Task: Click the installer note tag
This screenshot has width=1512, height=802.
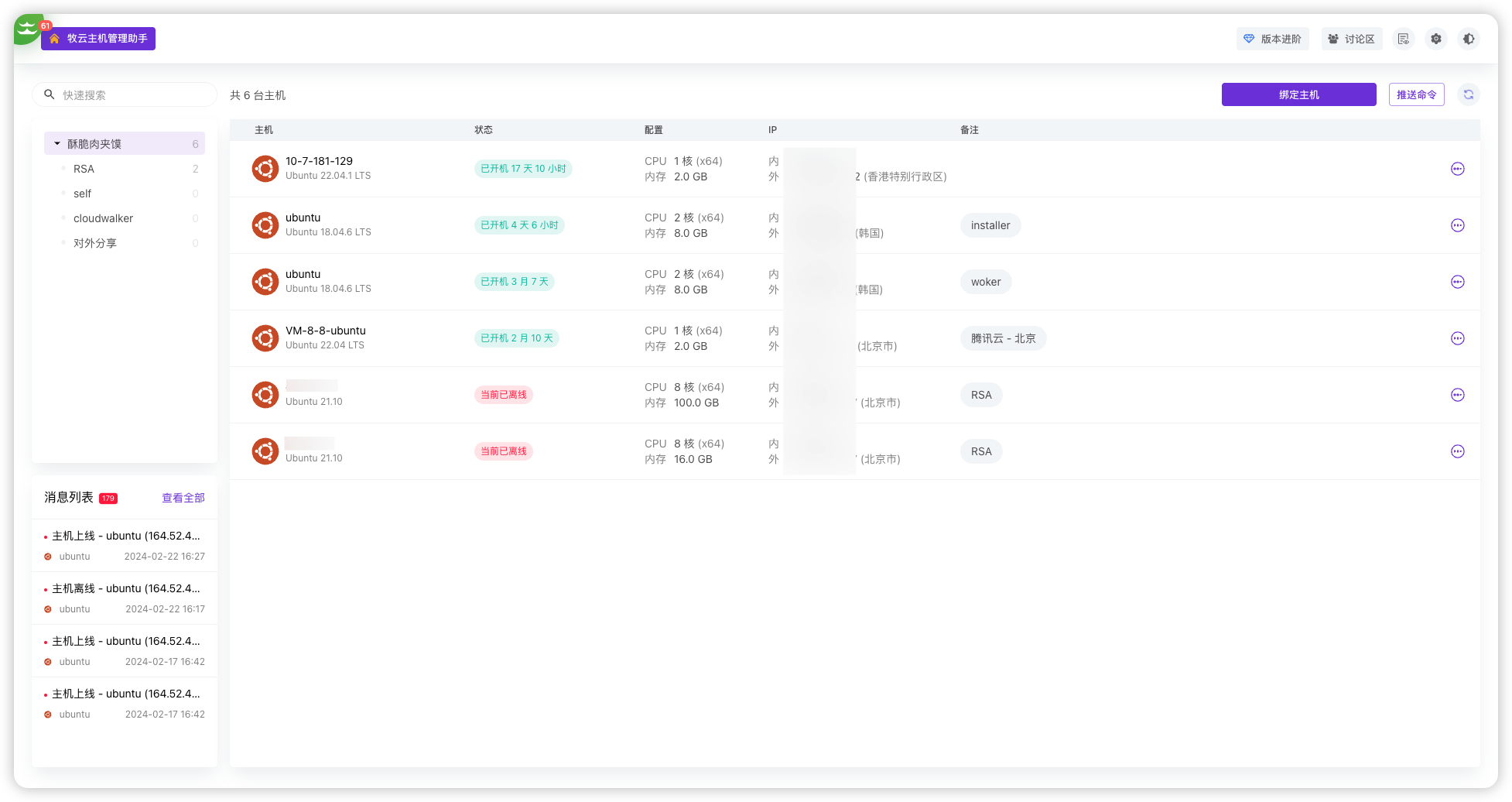Action: point(990,225)
